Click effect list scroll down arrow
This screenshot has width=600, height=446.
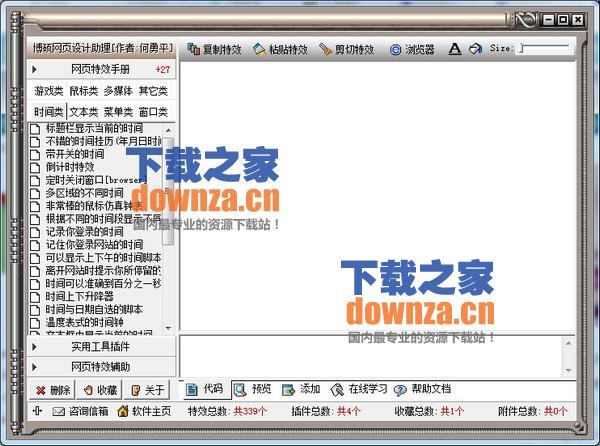pos(168,328)
